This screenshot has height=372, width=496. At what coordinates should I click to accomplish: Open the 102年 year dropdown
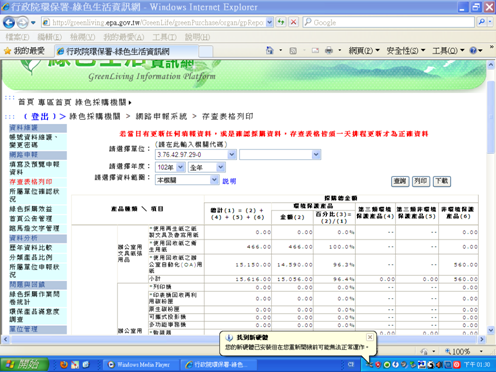(x=180, y=167)
